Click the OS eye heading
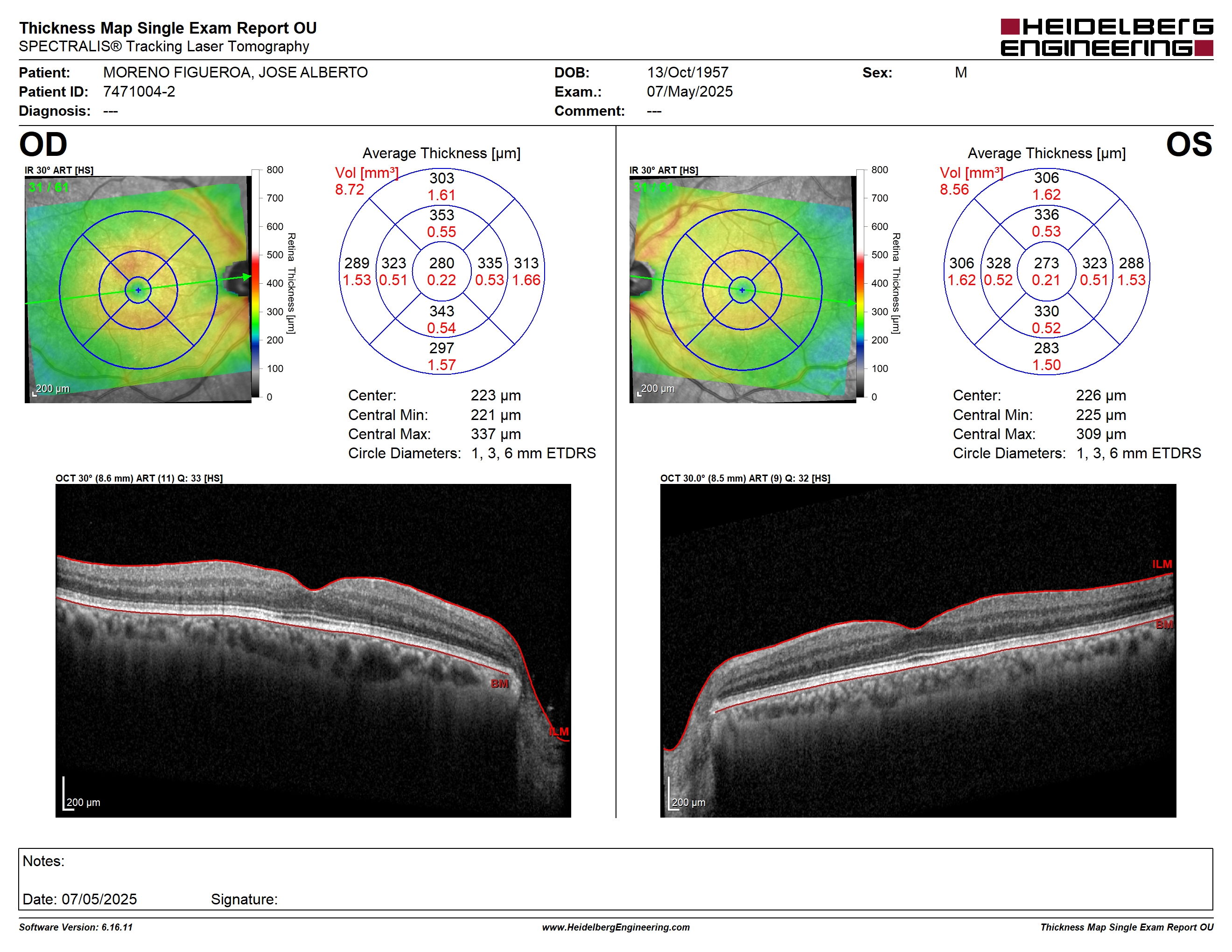 [1189, 144]
